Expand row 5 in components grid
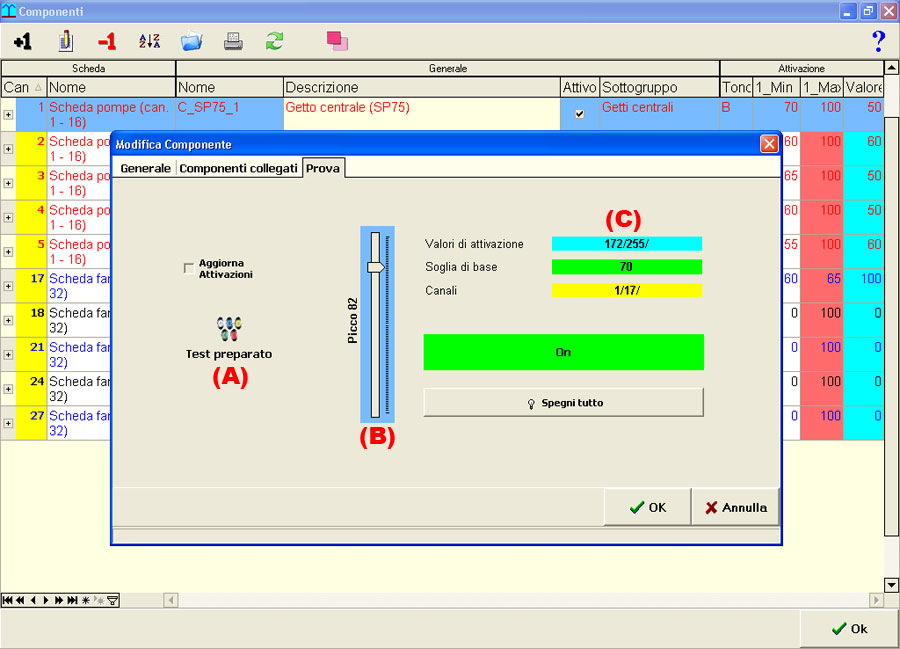 pyautogui.click(x=8, y=252)
